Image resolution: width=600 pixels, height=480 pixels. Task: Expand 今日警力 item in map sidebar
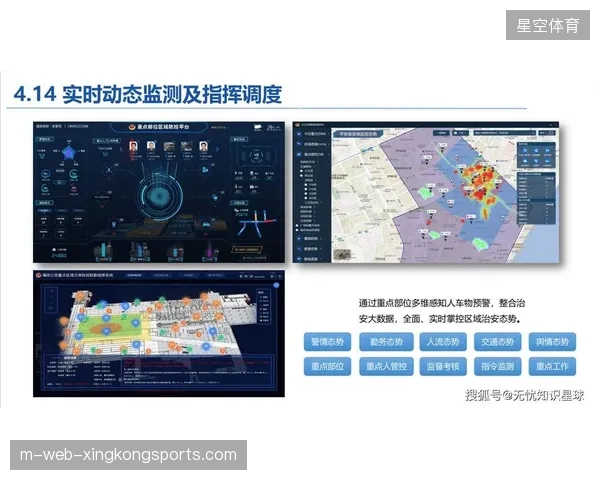pyautogui.click(x=312, y=134)
